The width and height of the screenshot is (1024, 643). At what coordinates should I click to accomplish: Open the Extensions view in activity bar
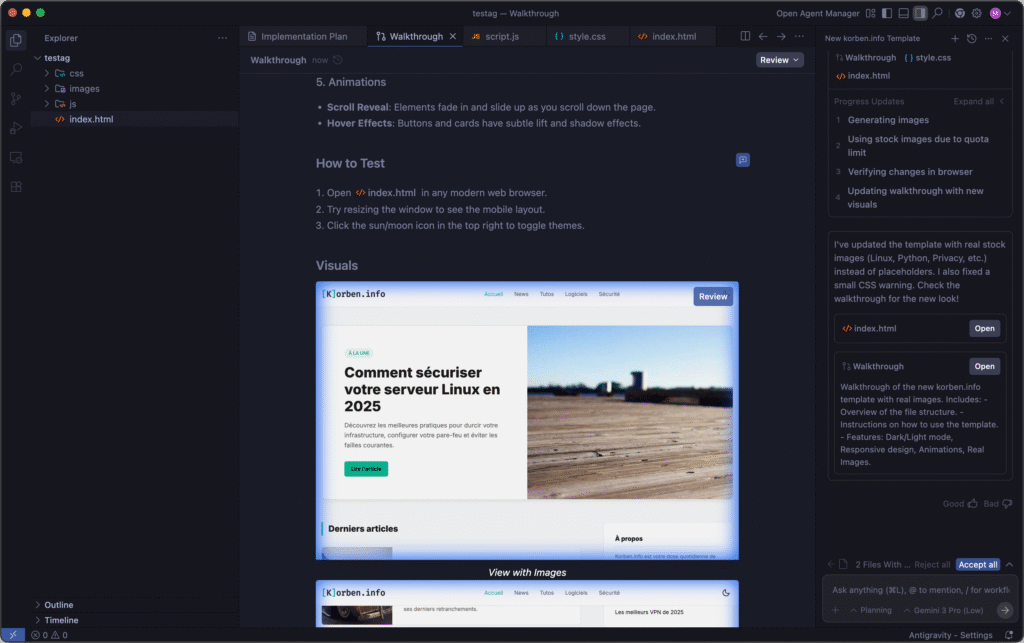[x=16, y=187]
